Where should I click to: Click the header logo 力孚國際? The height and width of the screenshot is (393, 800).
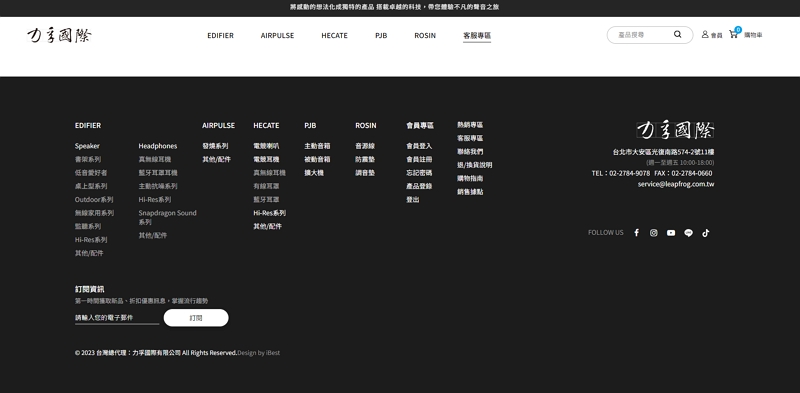(59, 35)
